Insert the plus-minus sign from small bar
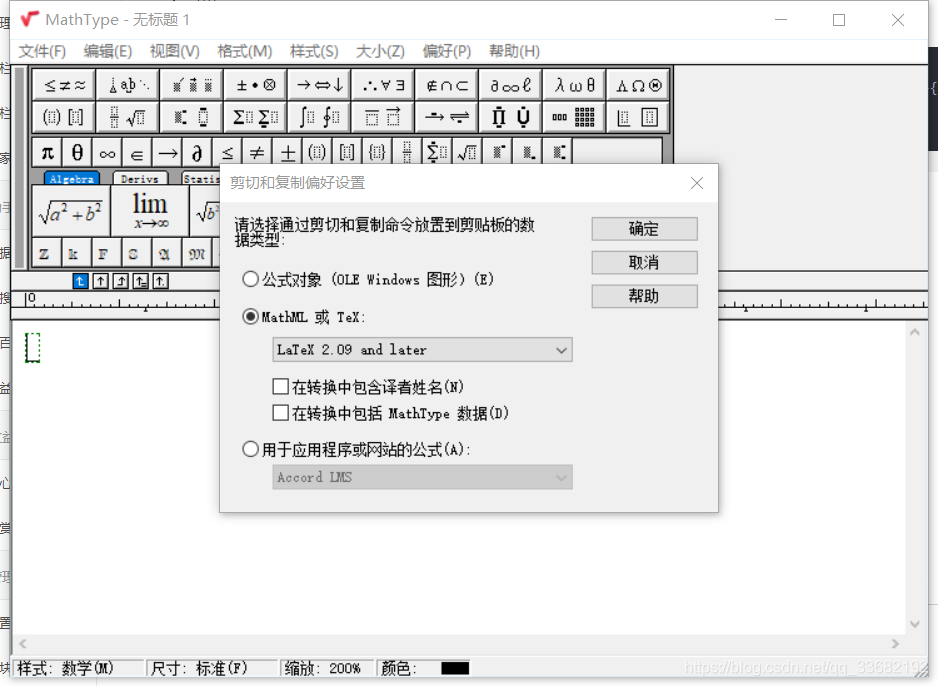Viewport: 938px width, 686px height. tap(288, 153)
